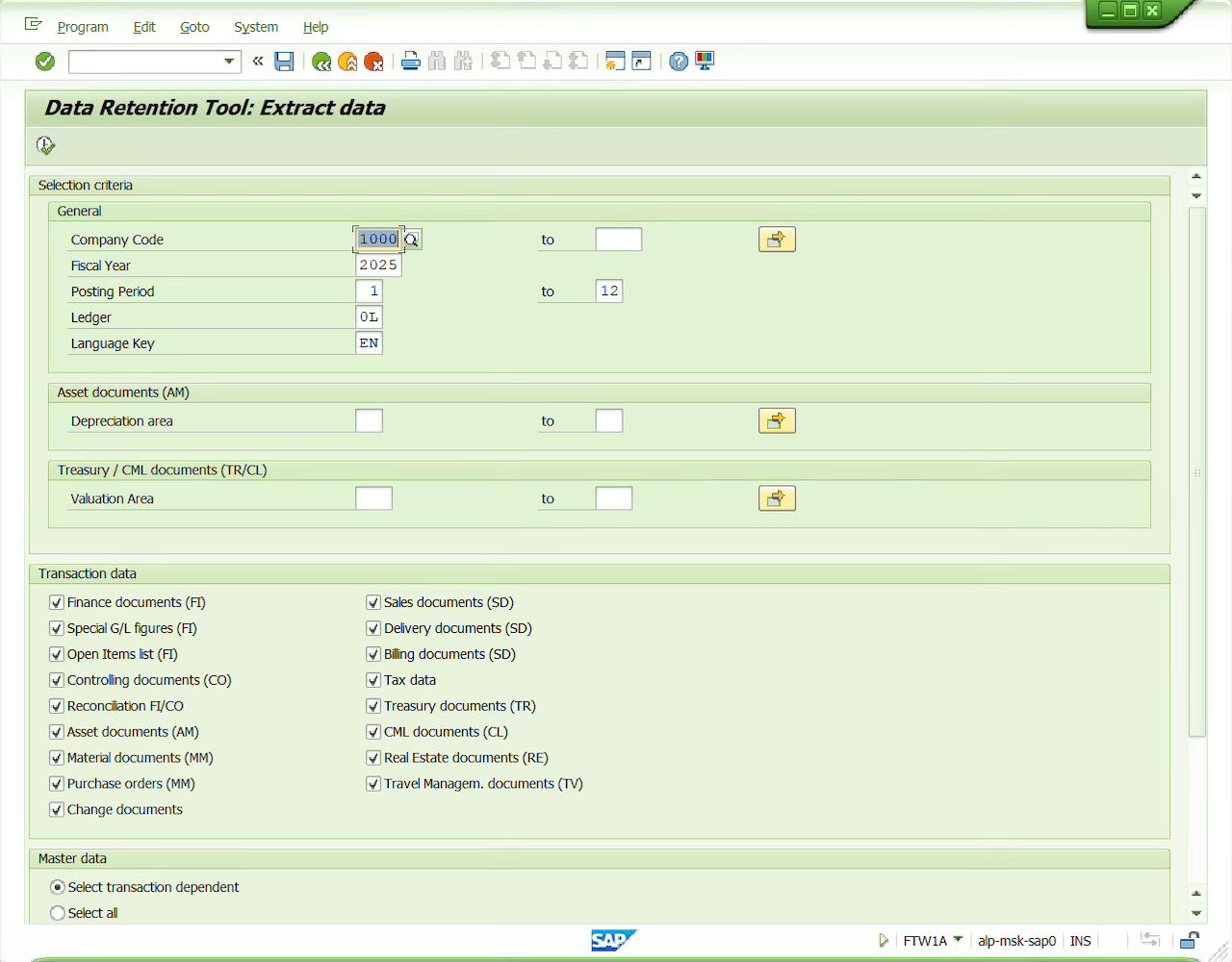This screenshot has height=962, width=1232.
Task: Click the red Cancel icon
Action: click(373, 62)
